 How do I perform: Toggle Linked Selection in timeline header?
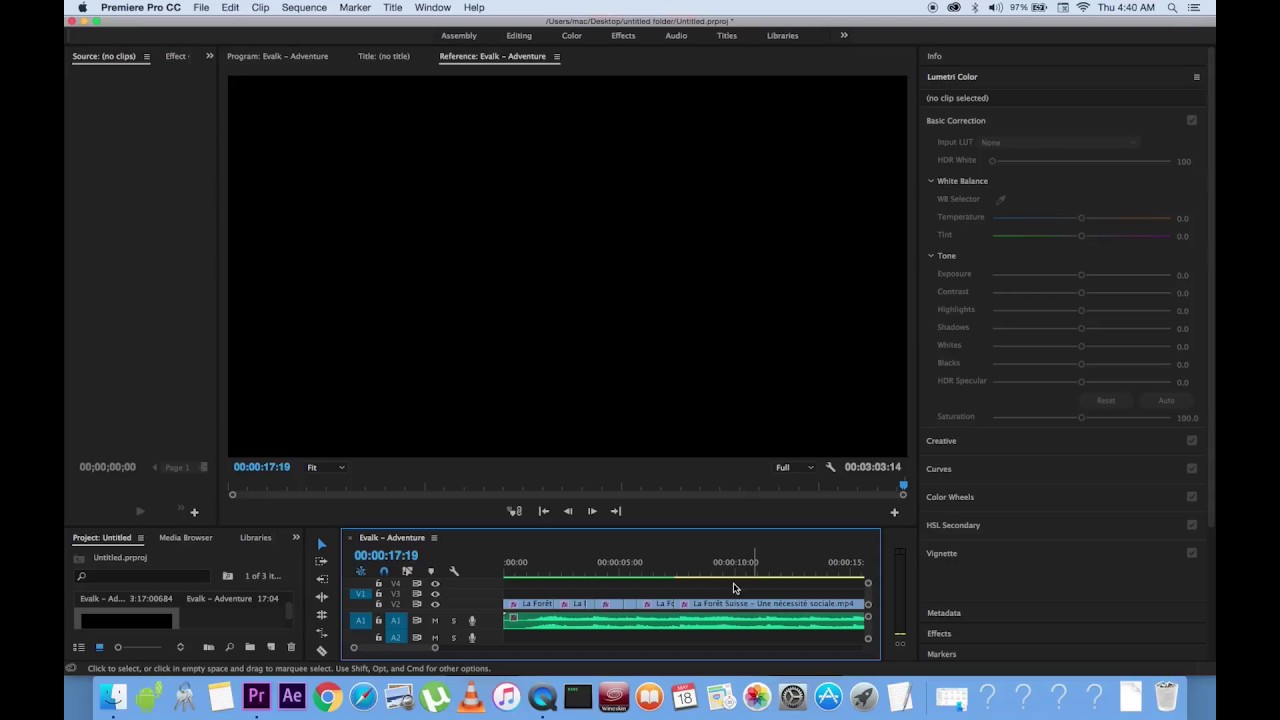tap(407, 571)
